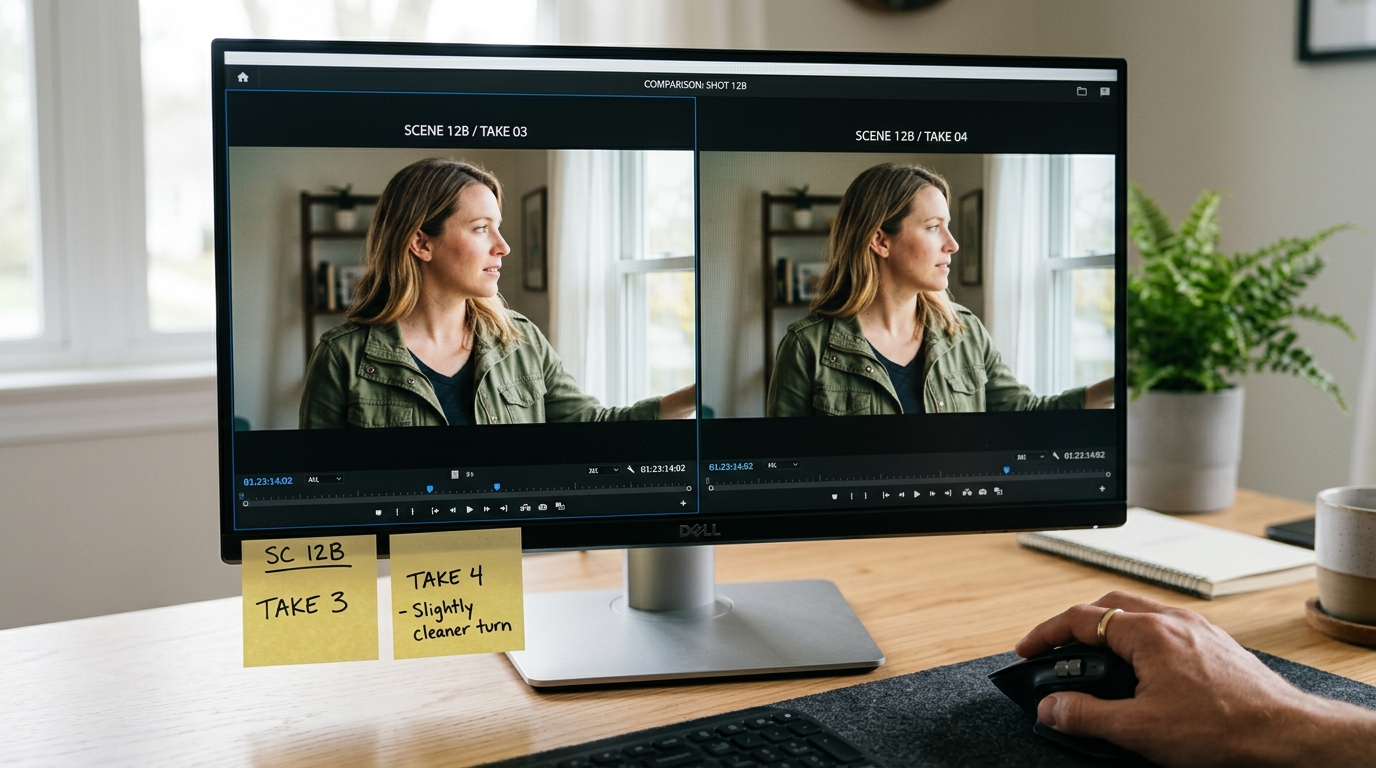Click the Take 03 video preview

(x=462, y=289)
